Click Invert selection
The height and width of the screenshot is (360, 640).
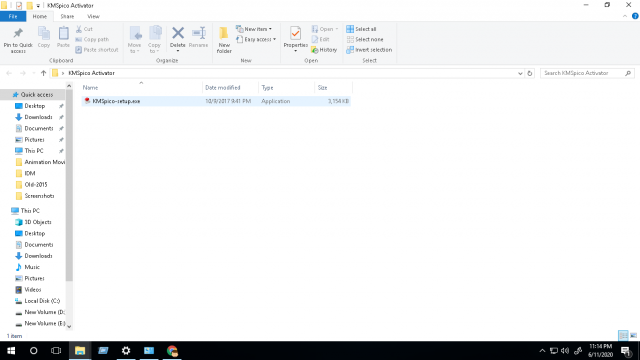click(369, 50)
